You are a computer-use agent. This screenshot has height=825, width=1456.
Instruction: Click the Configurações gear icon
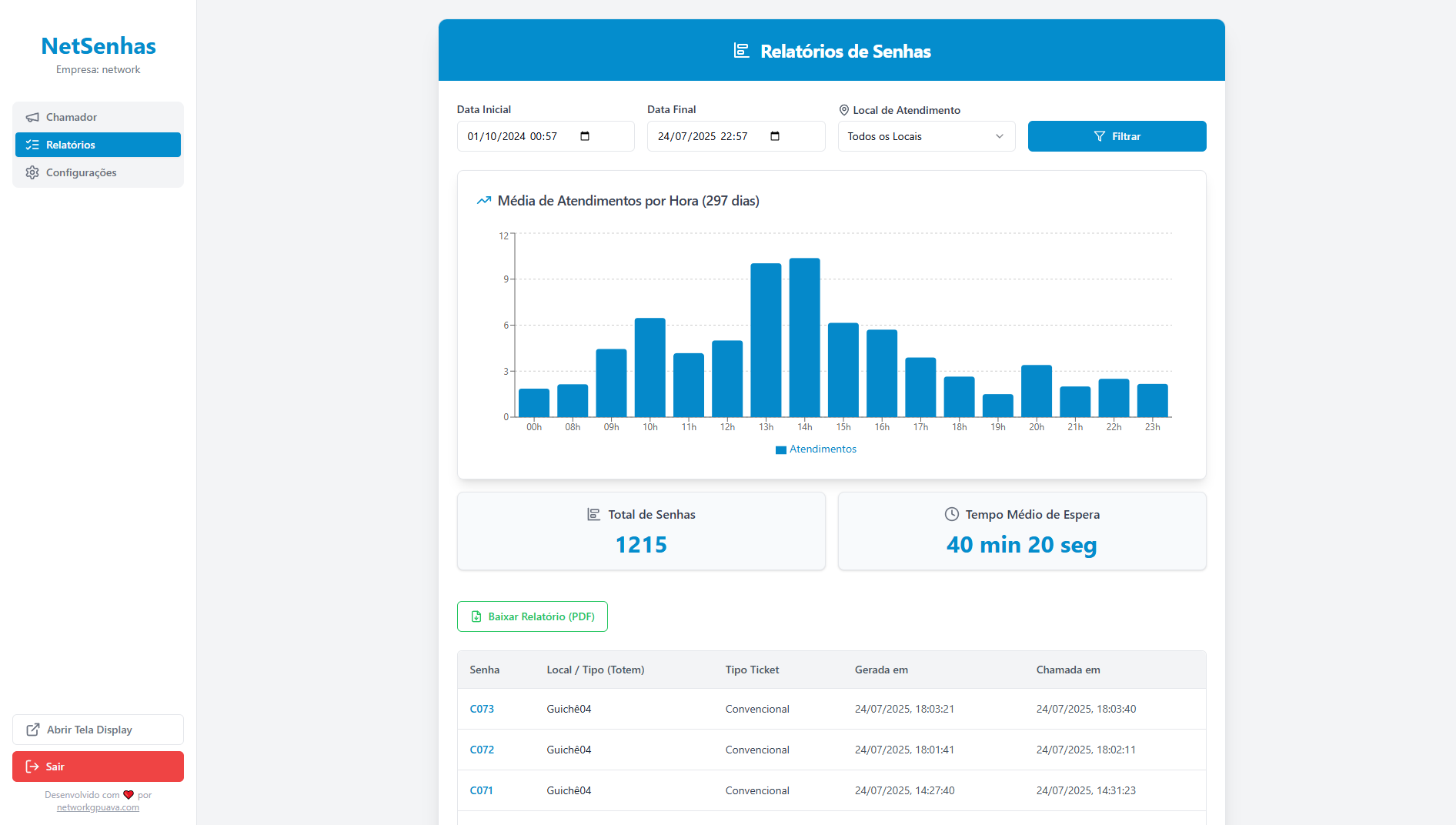(32, 172)
